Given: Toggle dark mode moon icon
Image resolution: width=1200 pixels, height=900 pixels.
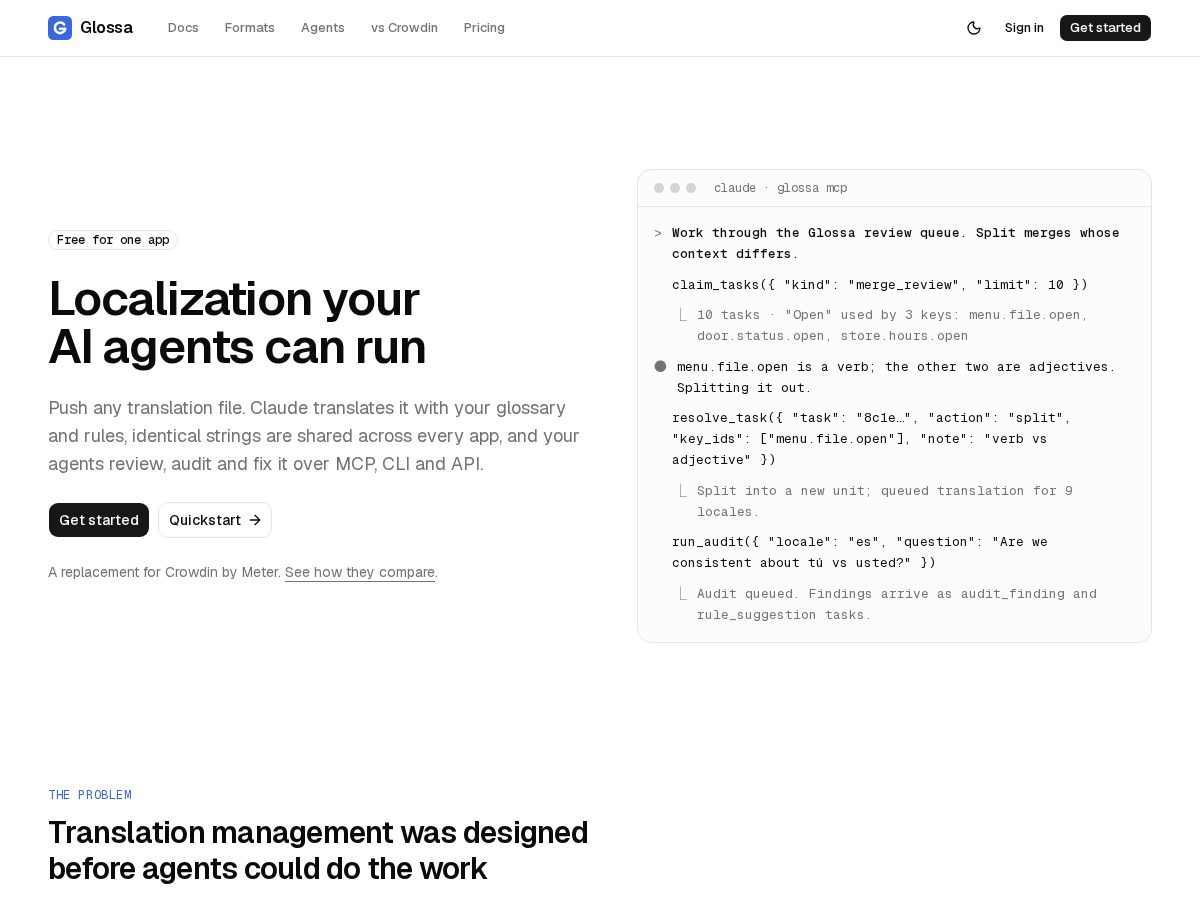Looking at the screenshot, I should pyautogui.click(x=974, y=28).
